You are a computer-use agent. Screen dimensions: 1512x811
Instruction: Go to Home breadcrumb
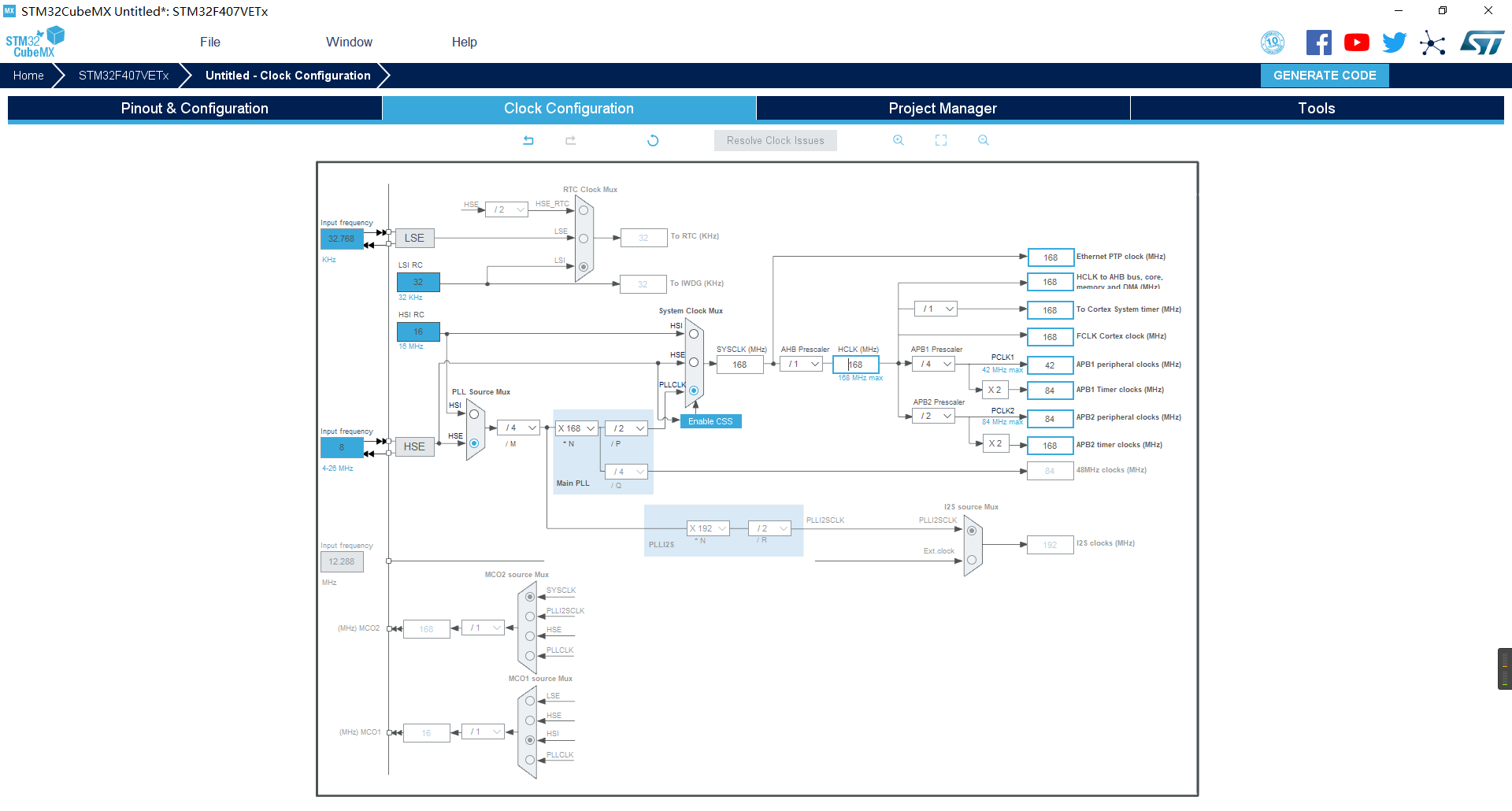[28, 76]
